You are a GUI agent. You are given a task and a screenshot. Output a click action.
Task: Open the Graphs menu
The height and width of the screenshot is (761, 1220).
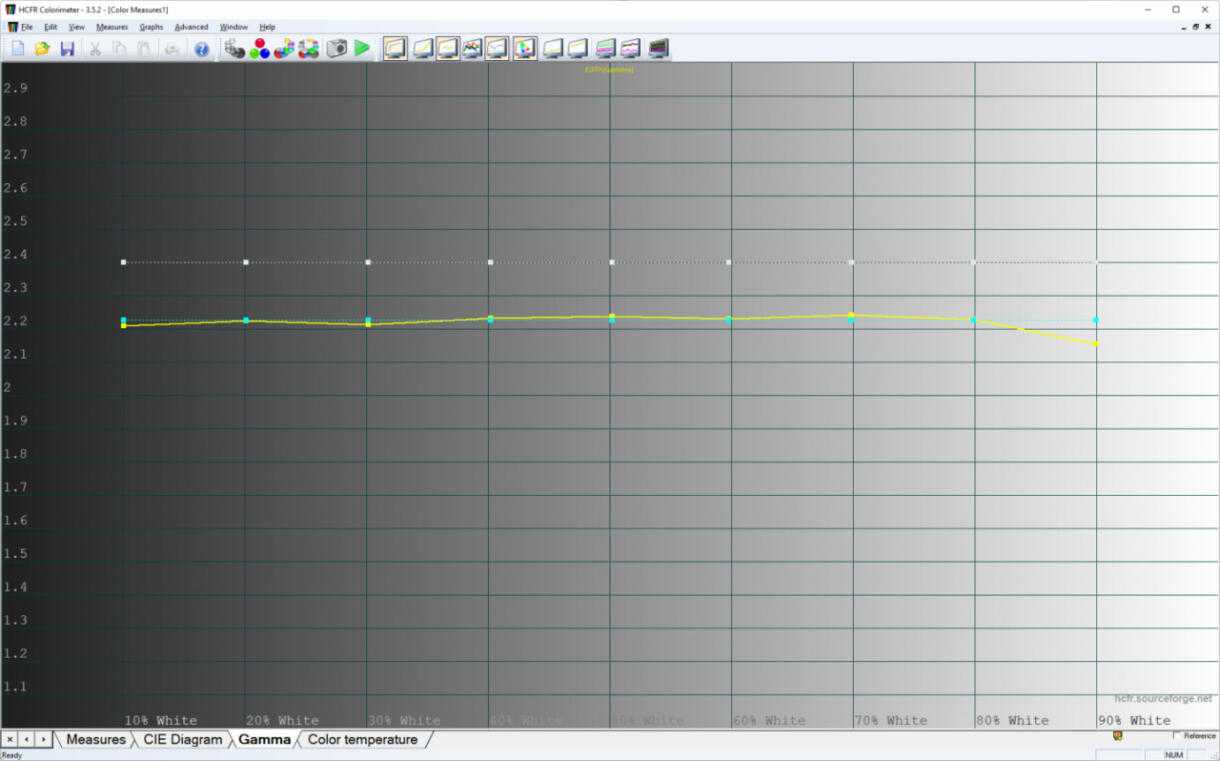pos(151,27)
